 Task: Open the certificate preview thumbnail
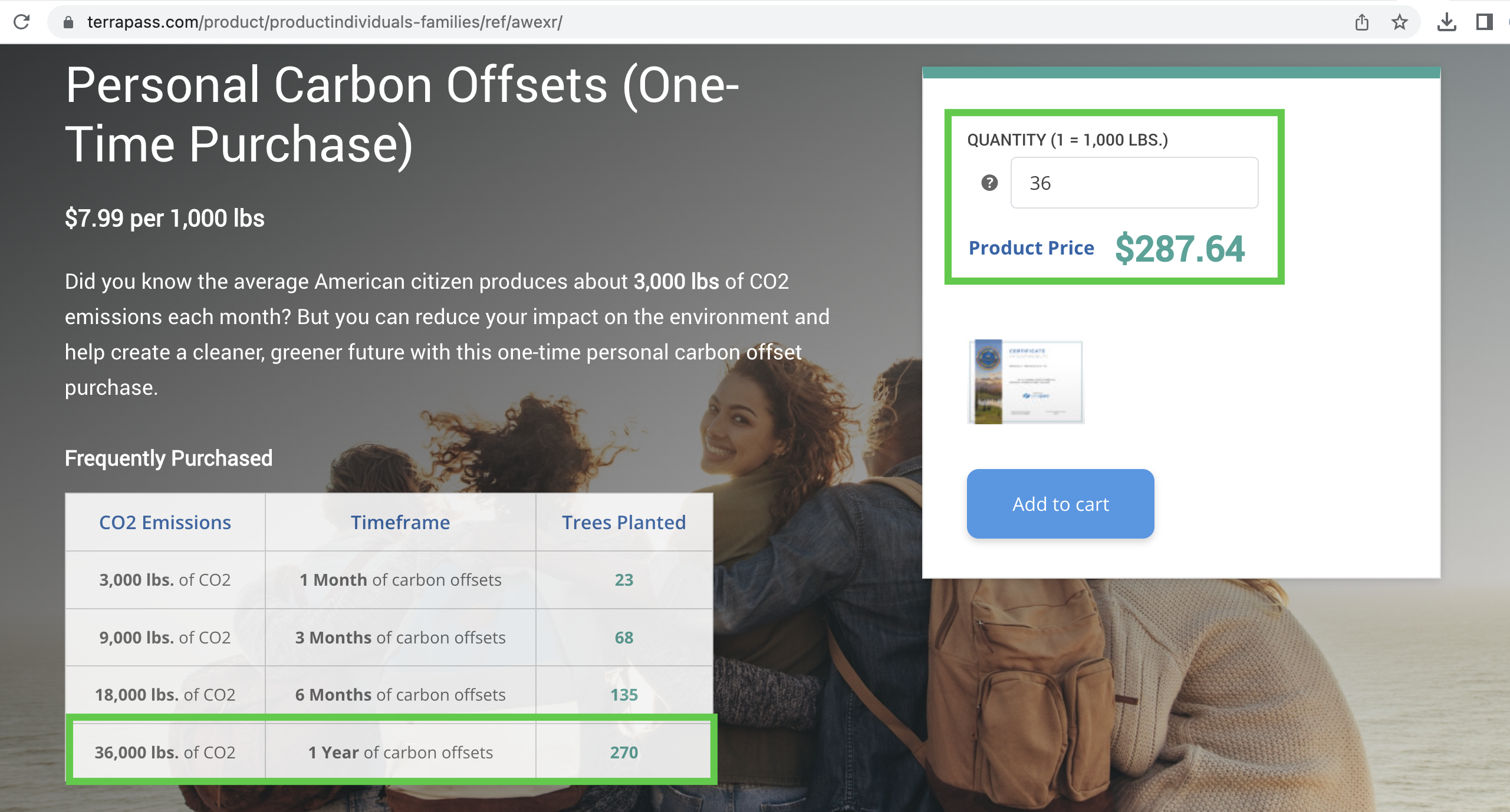1024,382
